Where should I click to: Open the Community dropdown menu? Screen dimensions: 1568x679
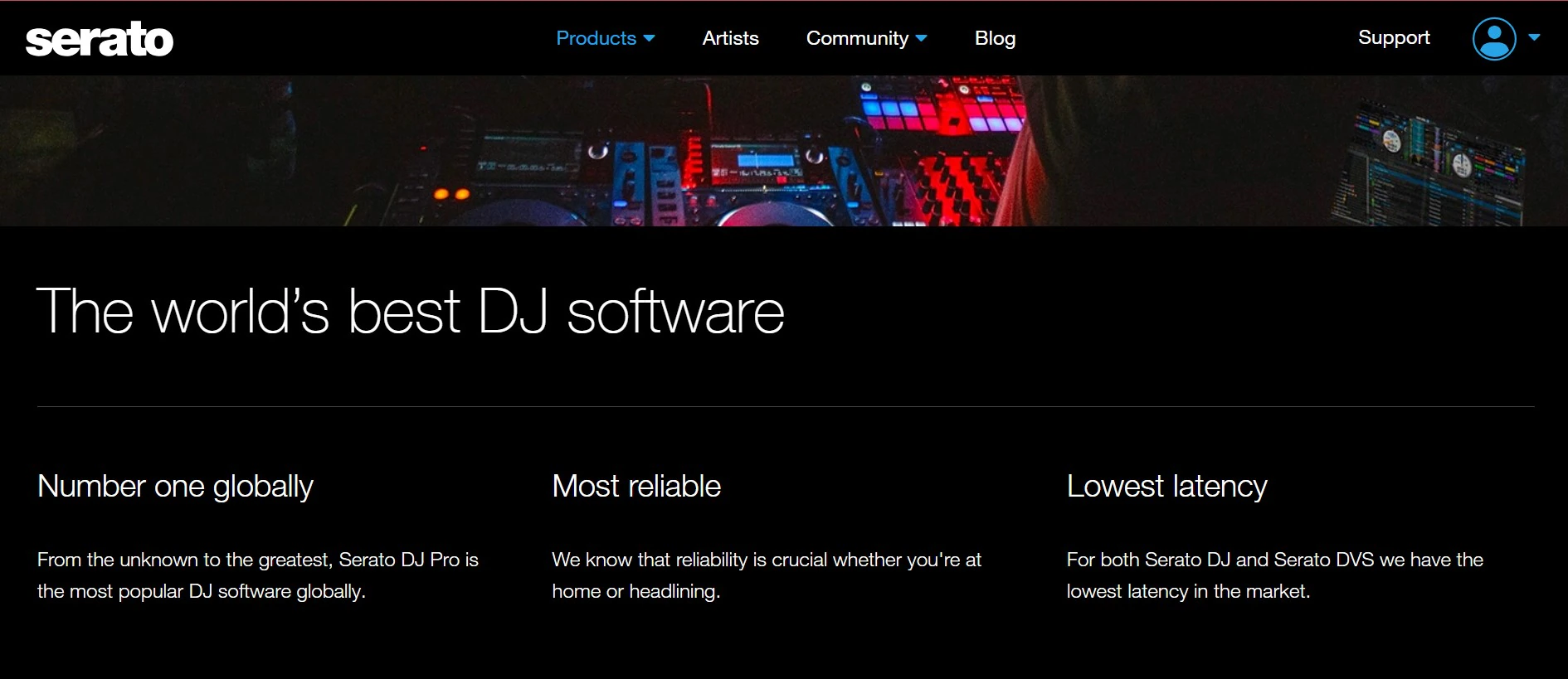point(867,38)
